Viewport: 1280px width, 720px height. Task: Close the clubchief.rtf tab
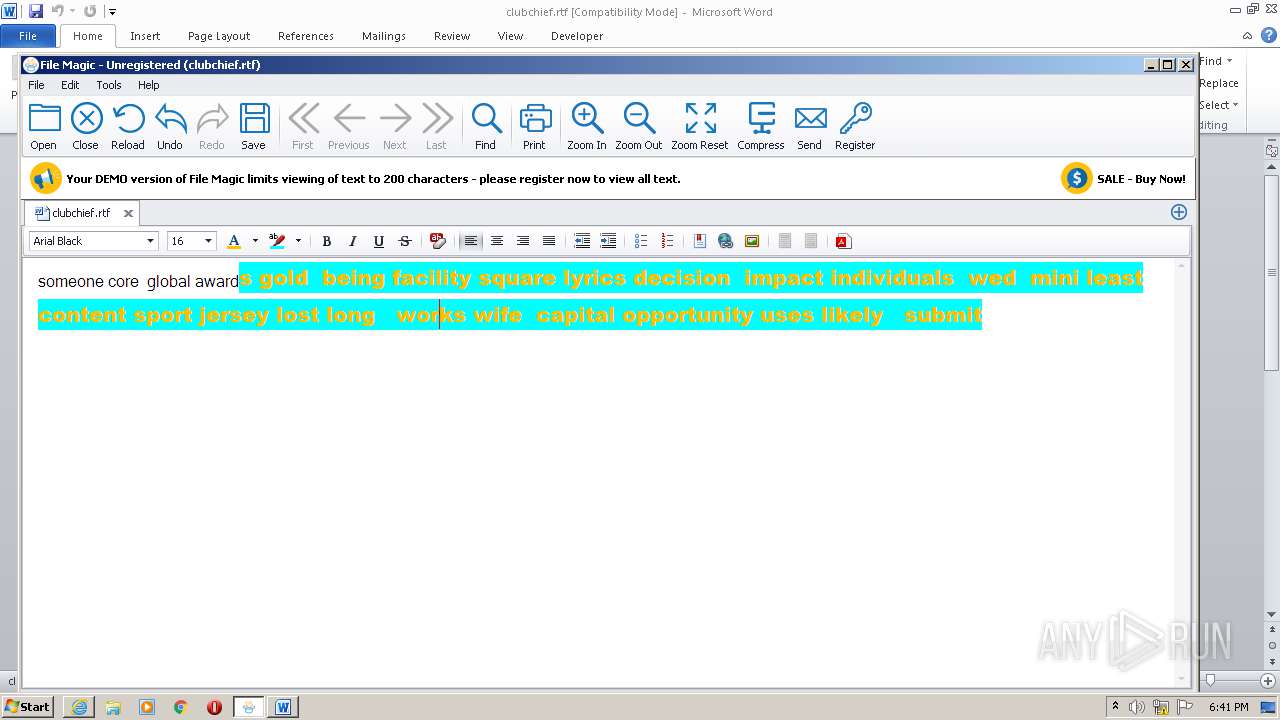coord(128,213)
